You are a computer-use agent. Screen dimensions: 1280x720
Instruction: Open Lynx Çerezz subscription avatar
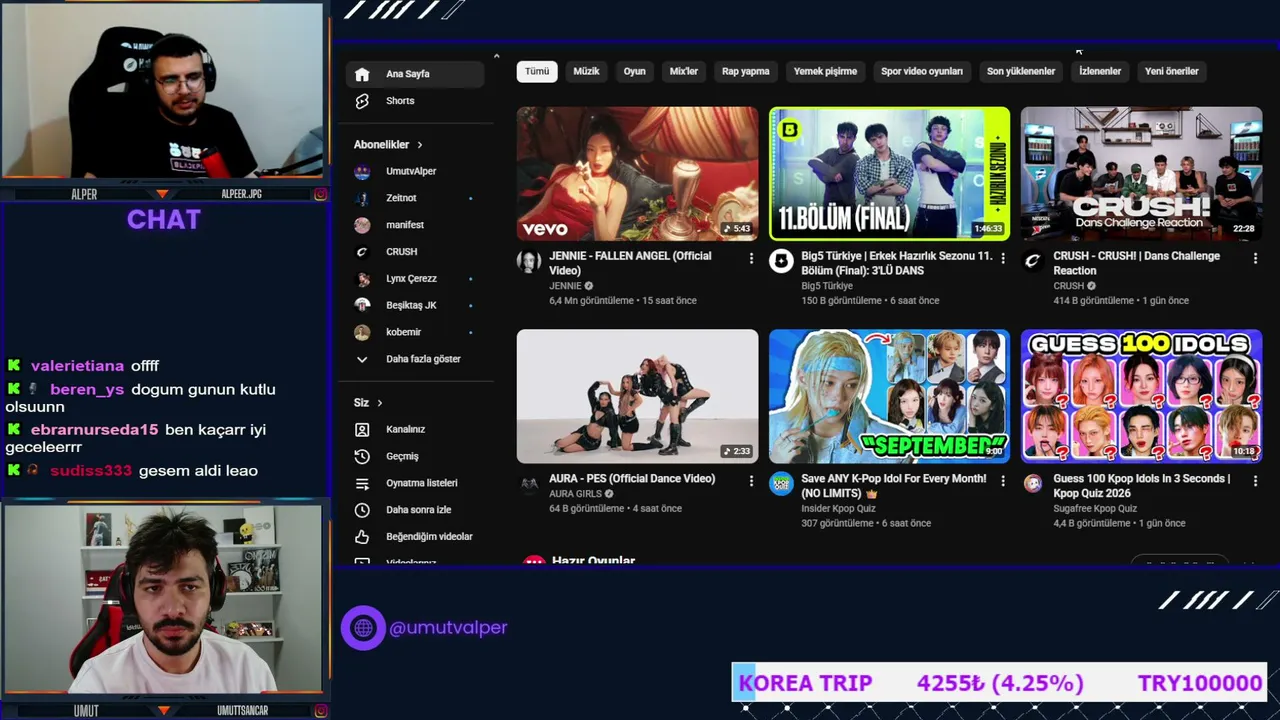(x=362, y=279)
